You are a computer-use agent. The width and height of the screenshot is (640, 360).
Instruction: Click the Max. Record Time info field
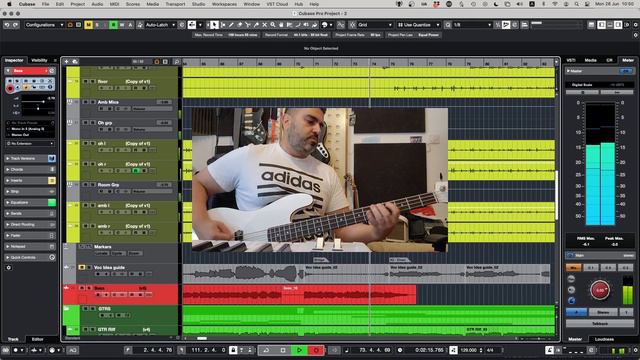click(226, 35)
